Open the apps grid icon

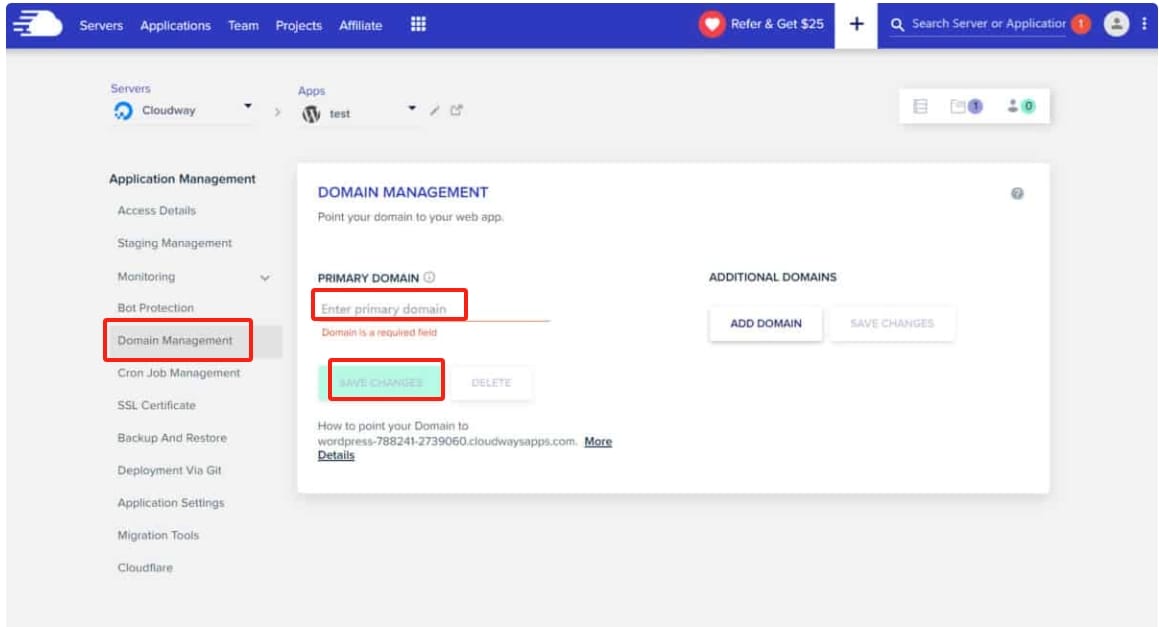418,24
